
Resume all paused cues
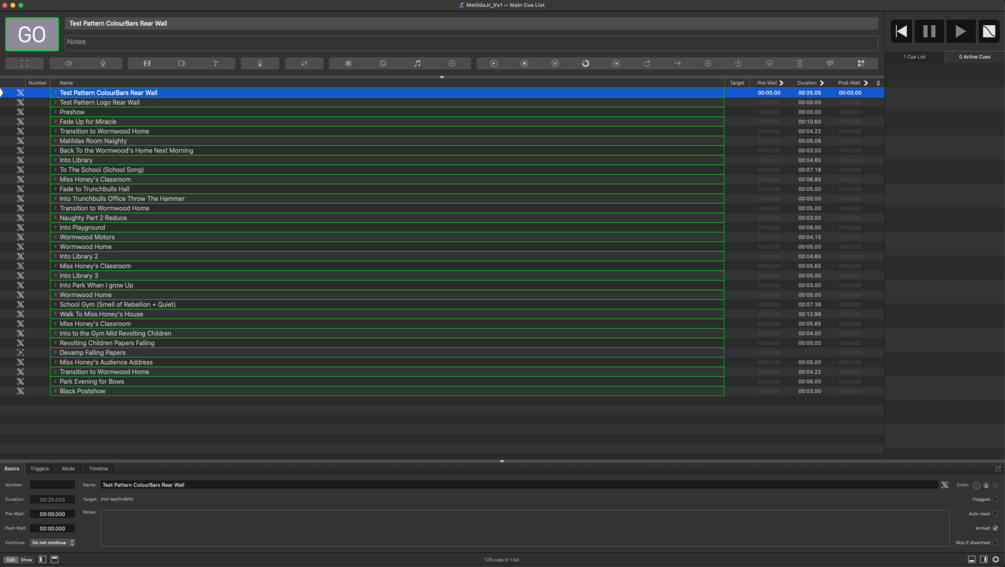(x=959, y=31)
